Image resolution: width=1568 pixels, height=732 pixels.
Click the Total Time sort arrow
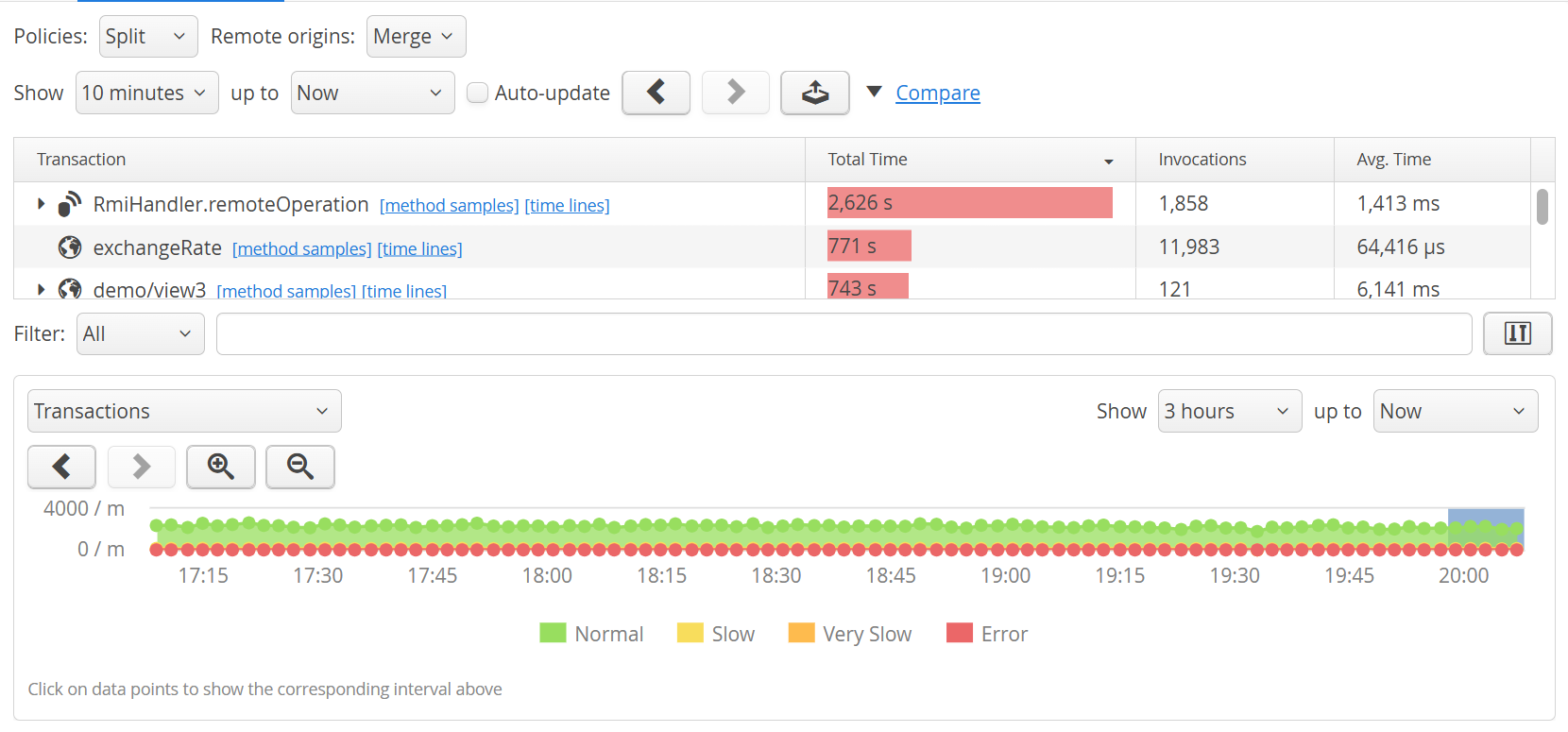[x=1109, y=162]
